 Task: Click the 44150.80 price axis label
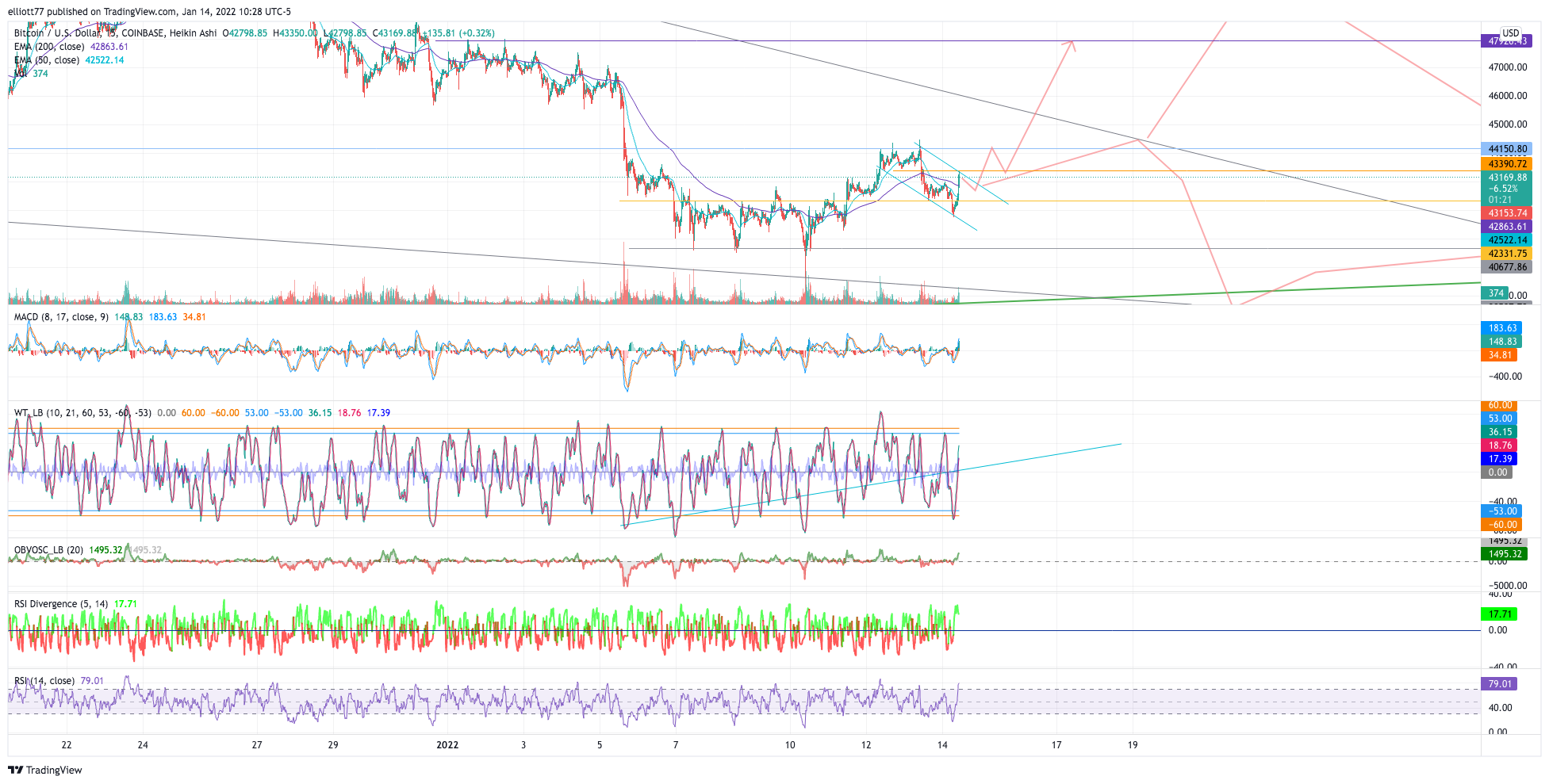pos(1507,149)
